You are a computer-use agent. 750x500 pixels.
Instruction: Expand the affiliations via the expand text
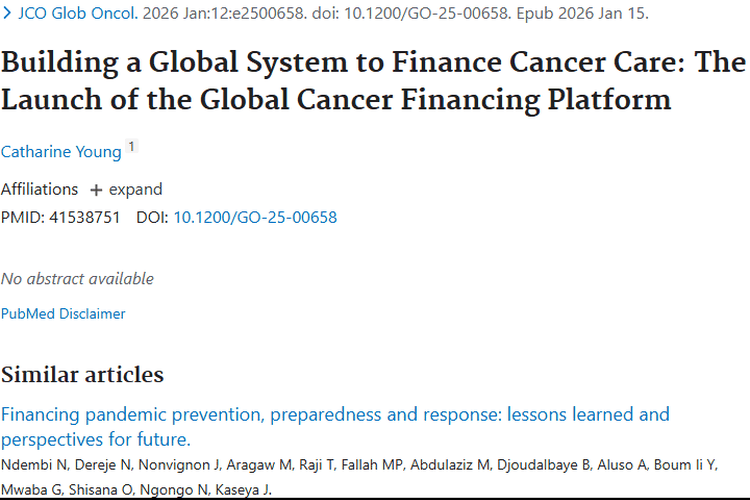pyautogui.click(x=135, y=189)
